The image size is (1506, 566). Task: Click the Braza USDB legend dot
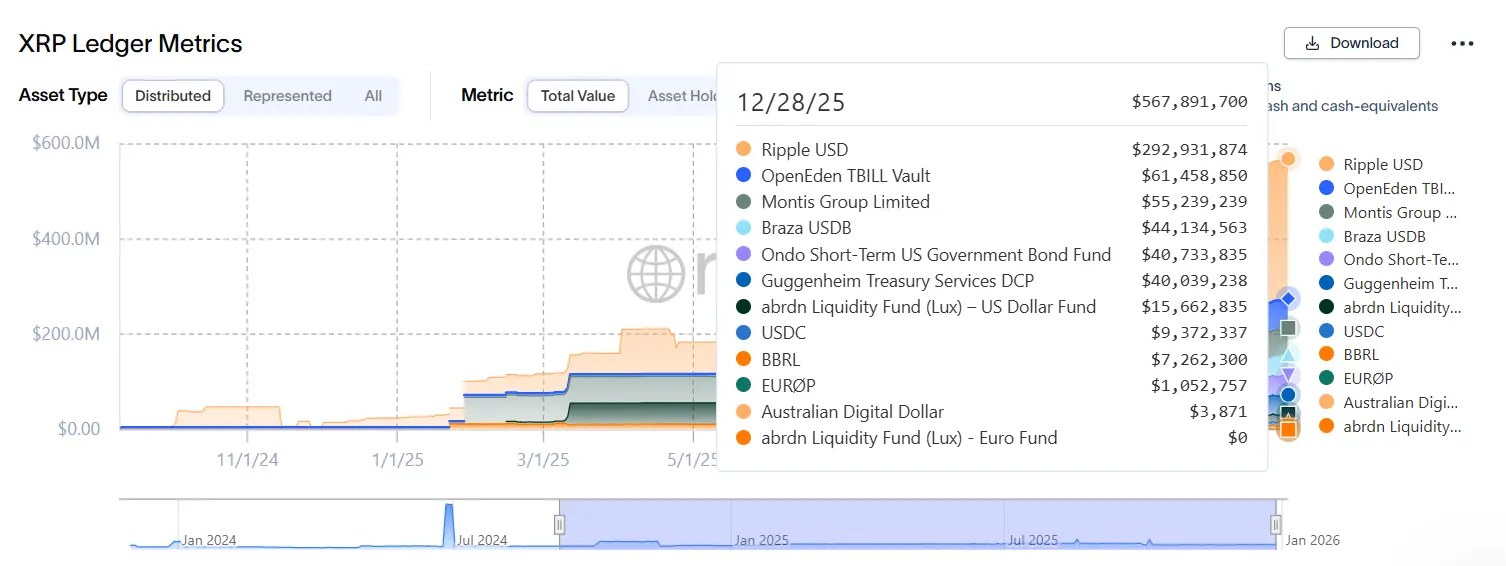click(x=1327, y=236)
